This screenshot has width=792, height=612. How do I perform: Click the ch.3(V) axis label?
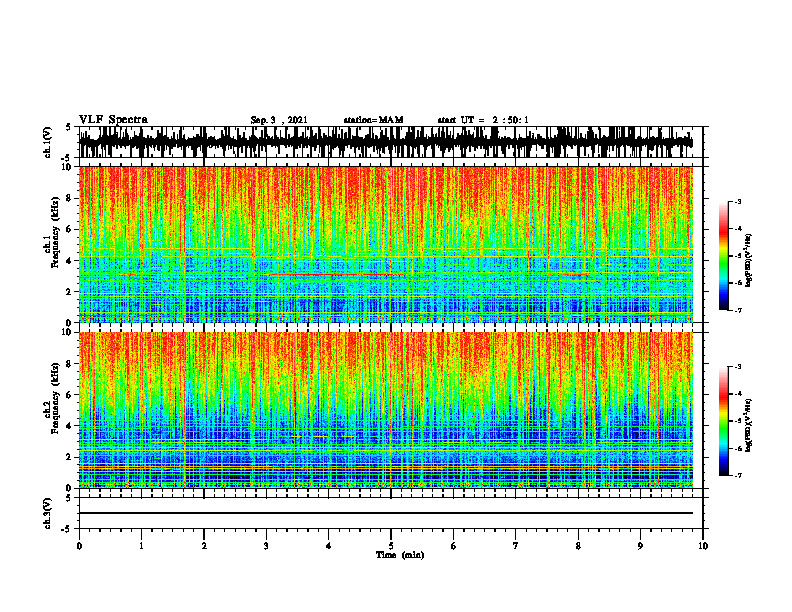(48, 513)
